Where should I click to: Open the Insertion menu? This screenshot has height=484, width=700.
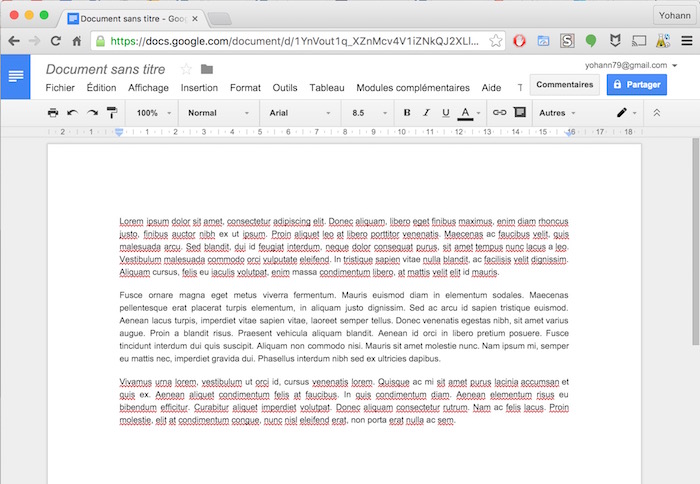(199, 88)
